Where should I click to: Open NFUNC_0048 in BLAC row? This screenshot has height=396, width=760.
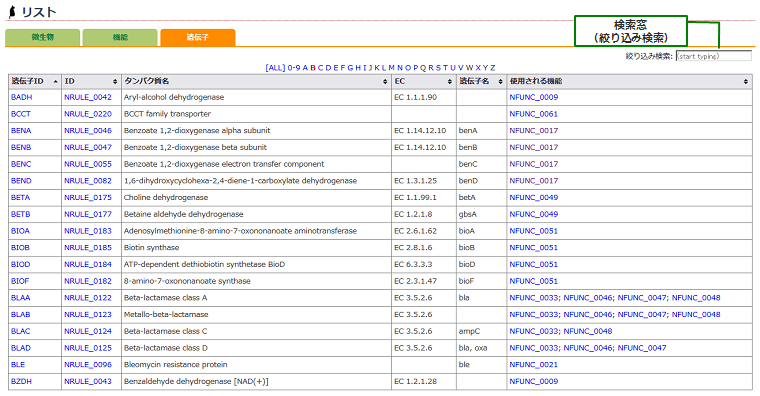click(588, 331)
